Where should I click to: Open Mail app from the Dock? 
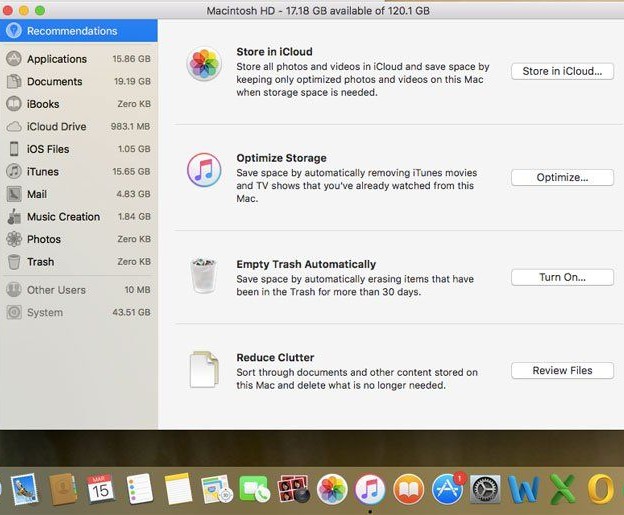(x=25, y=489)
